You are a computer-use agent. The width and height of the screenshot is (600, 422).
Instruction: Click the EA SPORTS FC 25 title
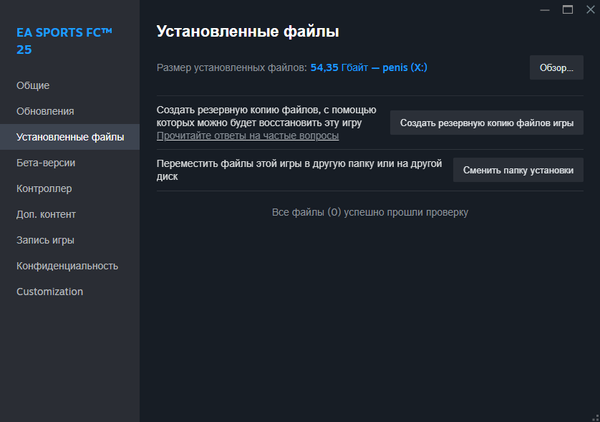click(x=64, y=41)
